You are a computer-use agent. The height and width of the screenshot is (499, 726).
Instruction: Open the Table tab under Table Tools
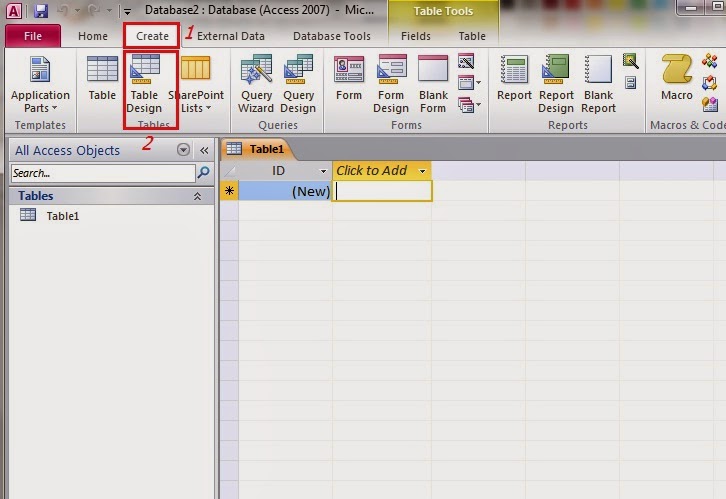tap(472, 36)
